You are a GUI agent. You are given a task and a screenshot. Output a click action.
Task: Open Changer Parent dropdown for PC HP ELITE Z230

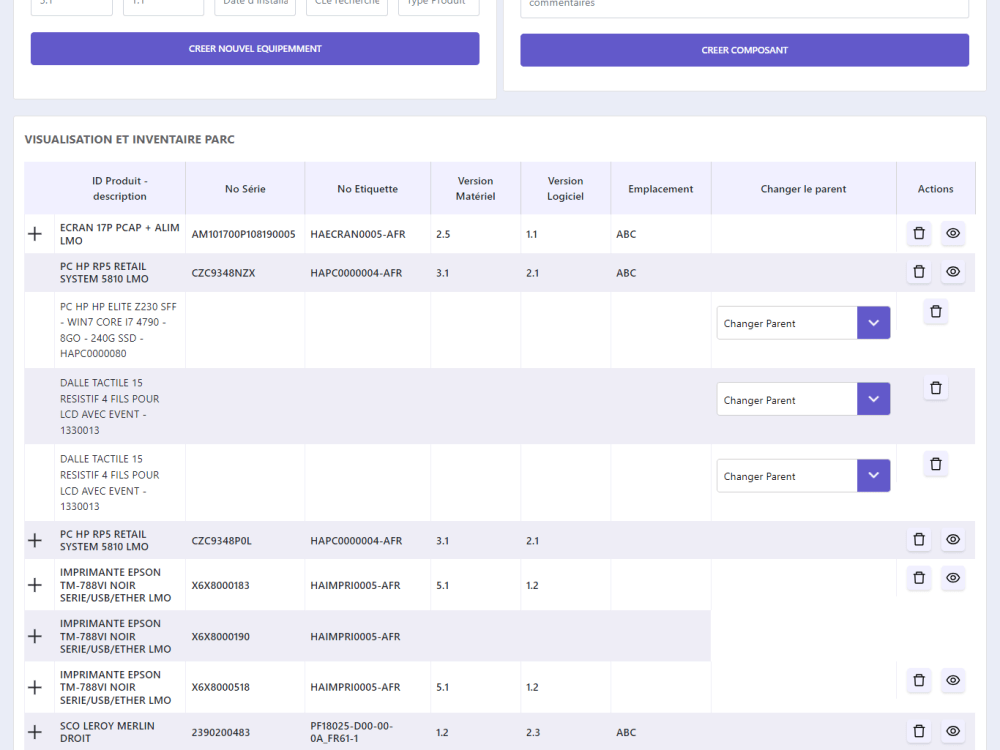[872, 322]
